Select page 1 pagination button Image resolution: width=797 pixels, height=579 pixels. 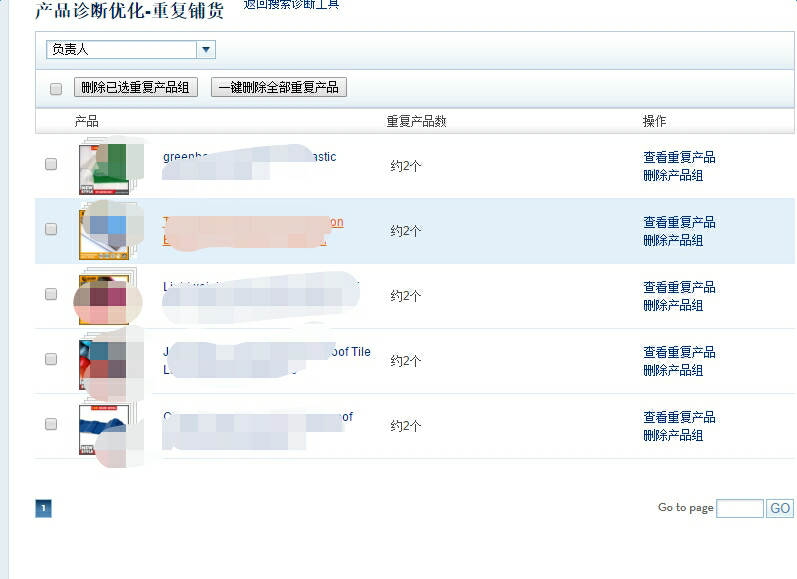click(43, 508)
